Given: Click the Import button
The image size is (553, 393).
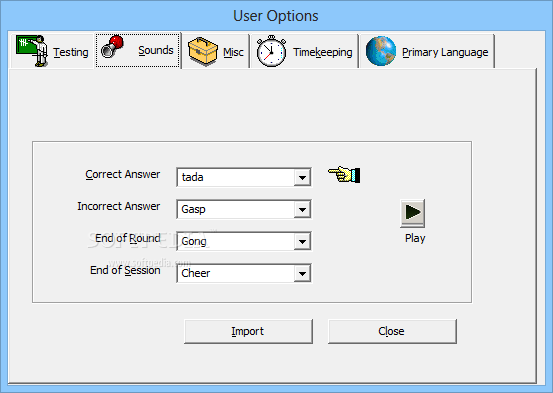Looking at the screenshot, I should [x=248, y=331].
